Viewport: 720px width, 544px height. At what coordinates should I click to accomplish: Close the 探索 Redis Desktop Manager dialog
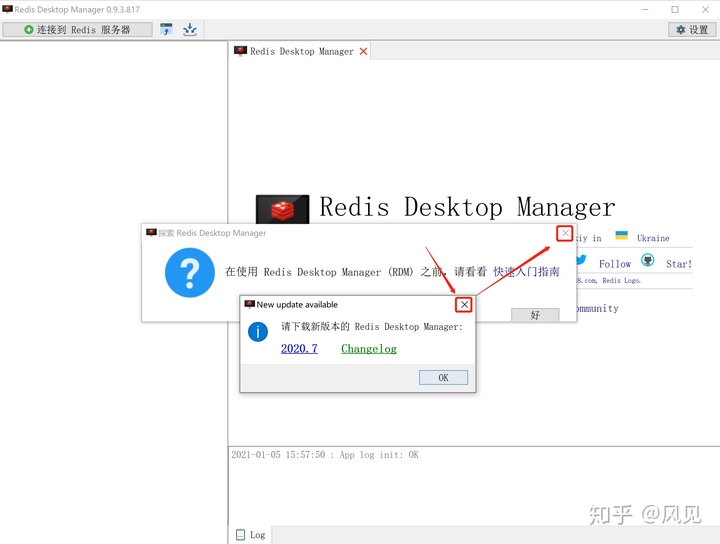click(565, 233)
